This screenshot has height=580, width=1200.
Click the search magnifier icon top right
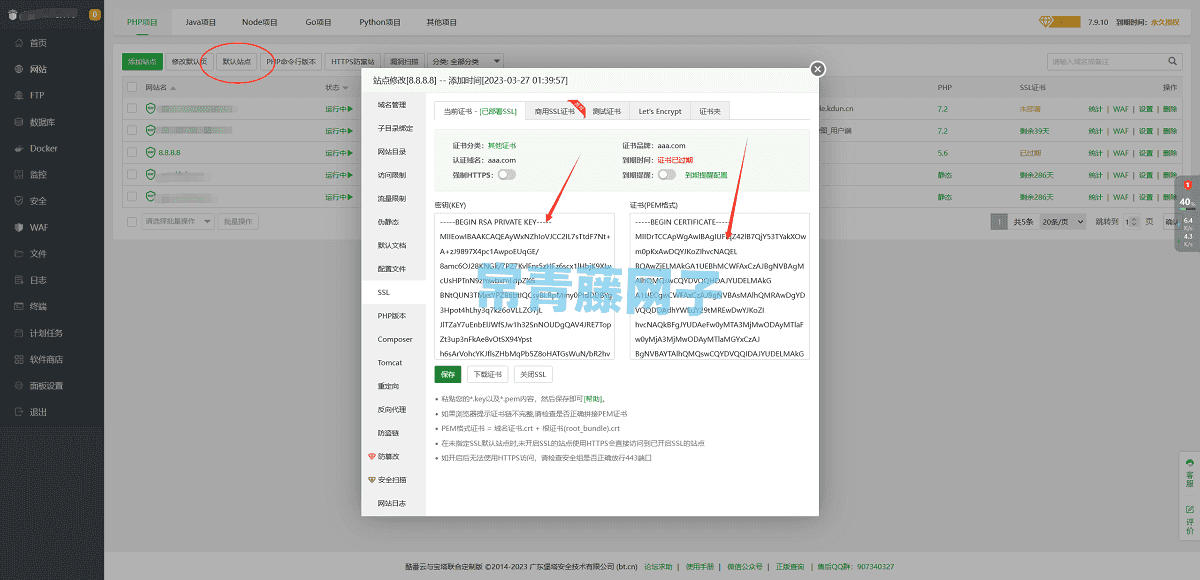point(1172,61)
